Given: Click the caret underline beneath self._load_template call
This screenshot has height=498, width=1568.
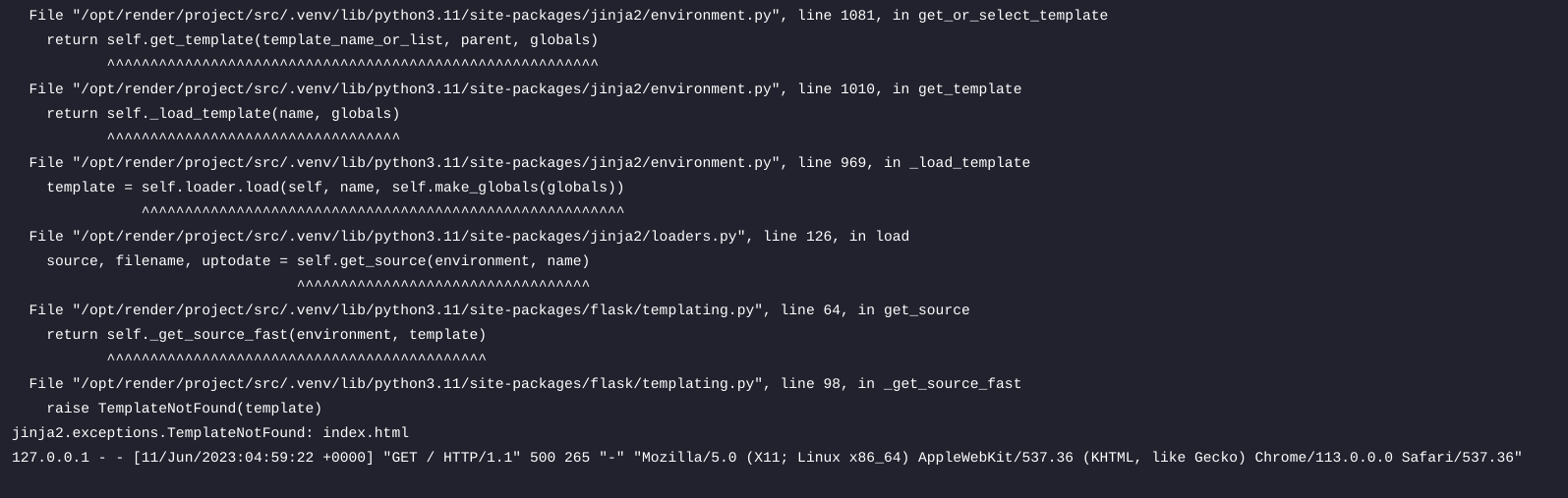Looking at the screenshot, I should pos(253,138).
